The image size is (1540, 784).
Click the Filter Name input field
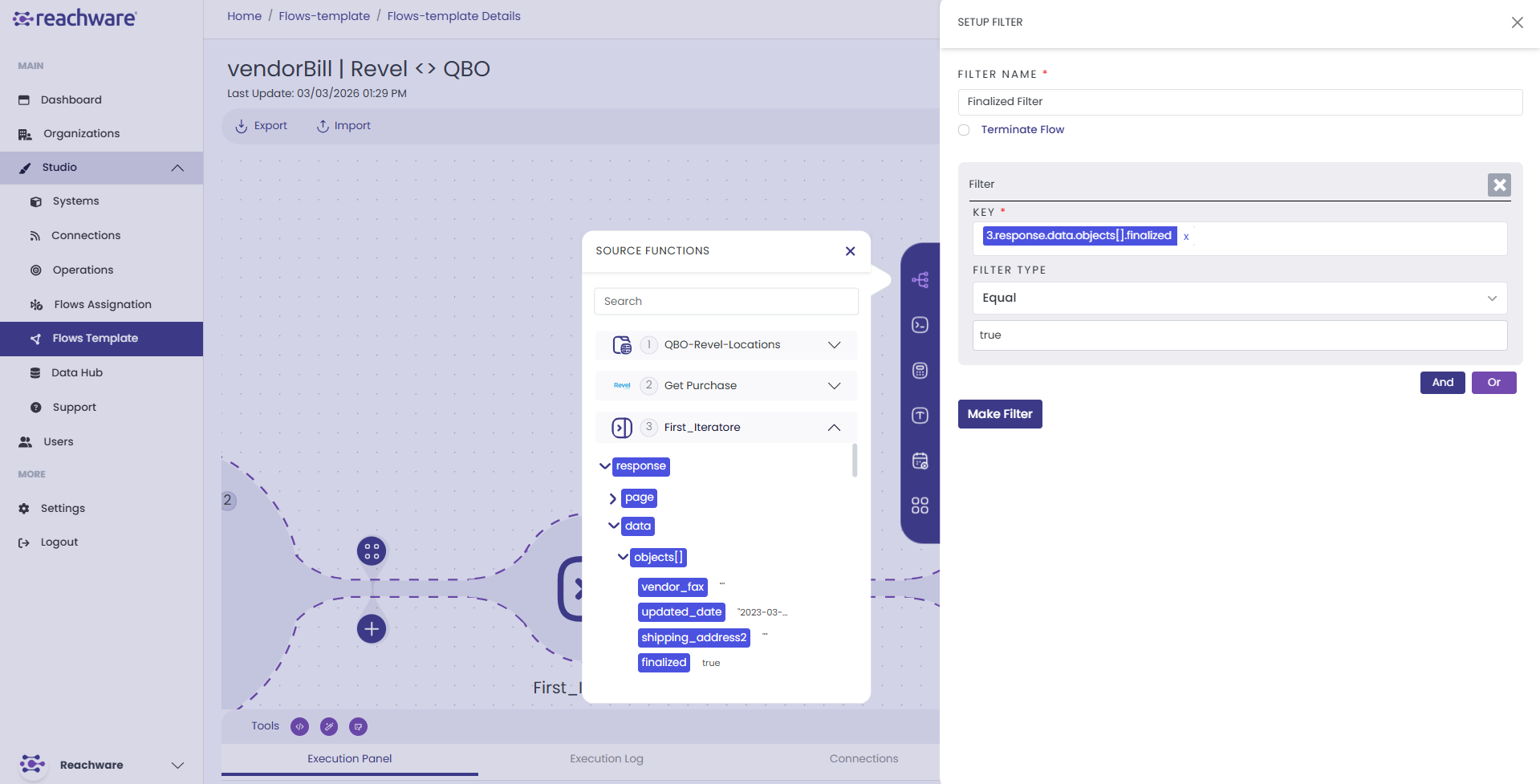pos(1240,102)
